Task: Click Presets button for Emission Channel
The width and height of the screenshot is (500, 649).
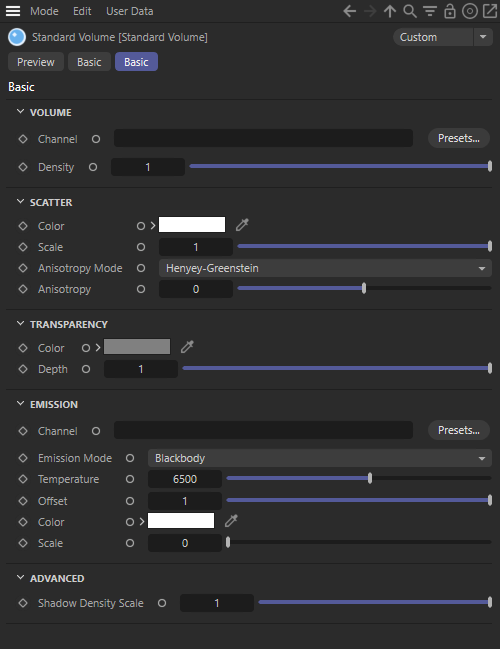Action: (x=459, y=430)
